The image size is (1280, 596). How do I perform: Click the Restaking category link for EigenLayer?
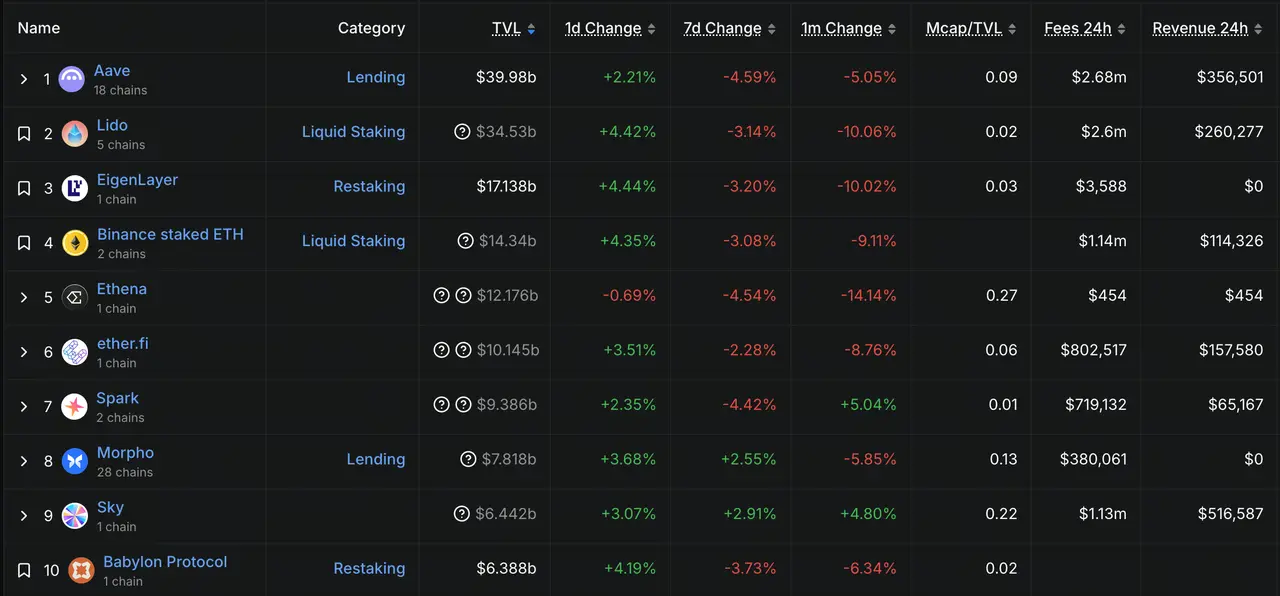[x=369, y=186]
